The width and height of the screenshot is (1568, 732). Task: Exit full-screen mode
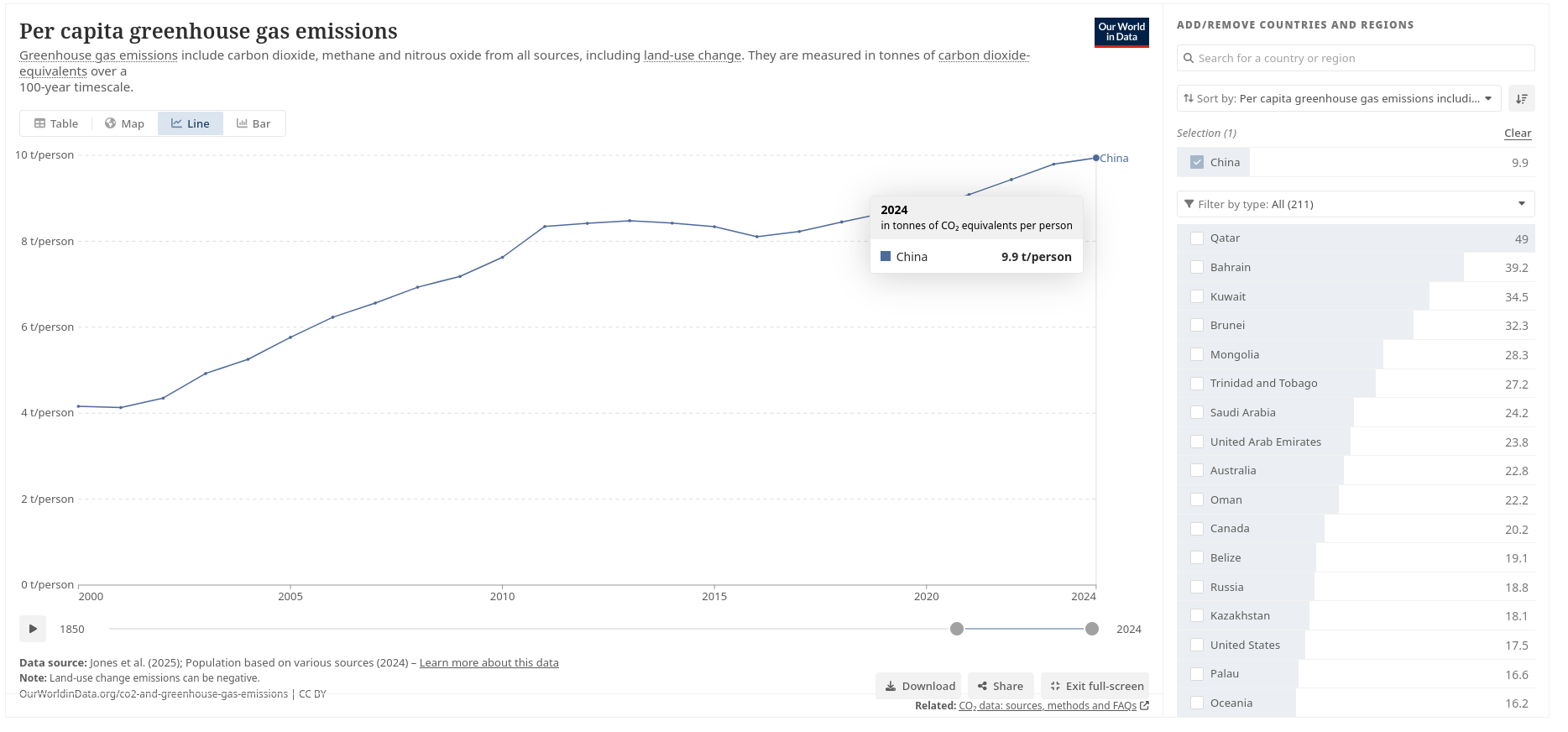[1095, 686]
